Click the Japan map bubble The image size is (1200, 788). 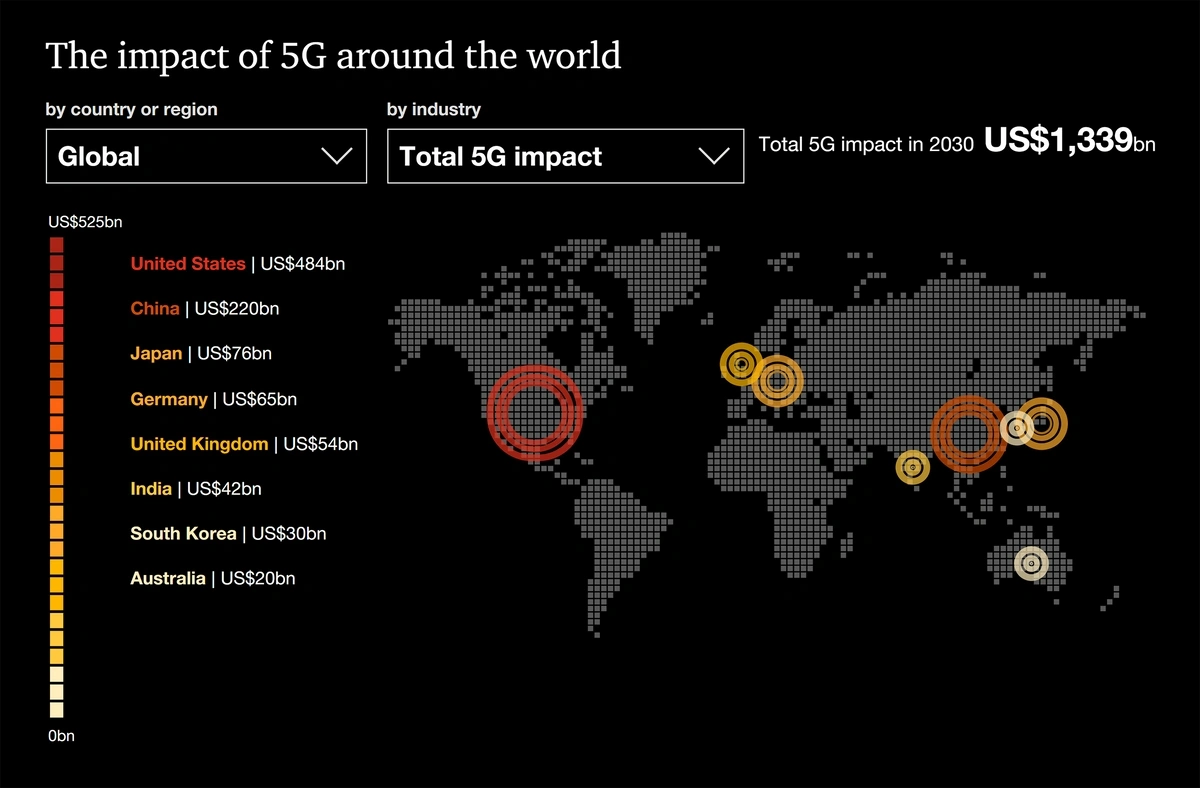[x=1042, y=424]
